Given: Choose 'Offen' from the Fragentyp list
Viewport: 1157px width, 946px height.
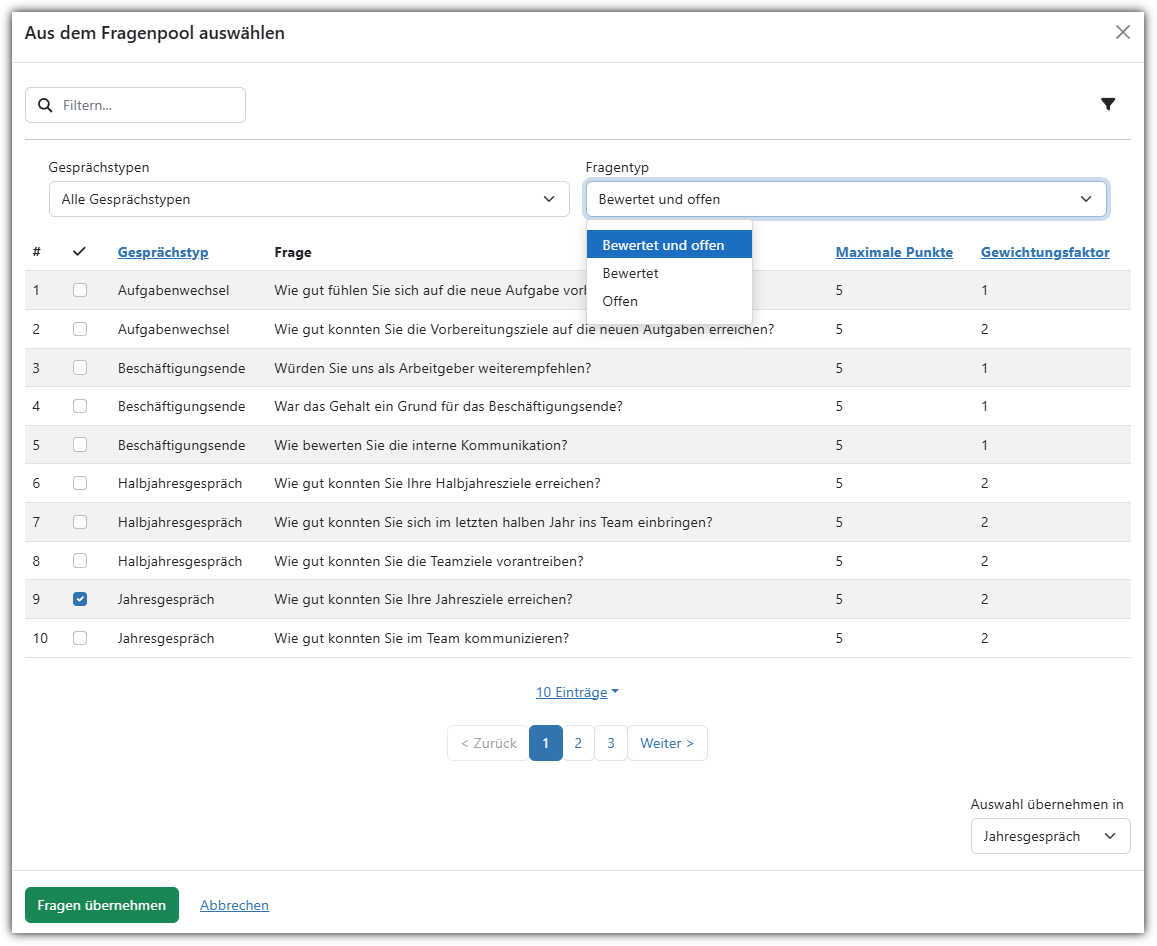Looking at the screenshot, I should (x=620, y=301).
